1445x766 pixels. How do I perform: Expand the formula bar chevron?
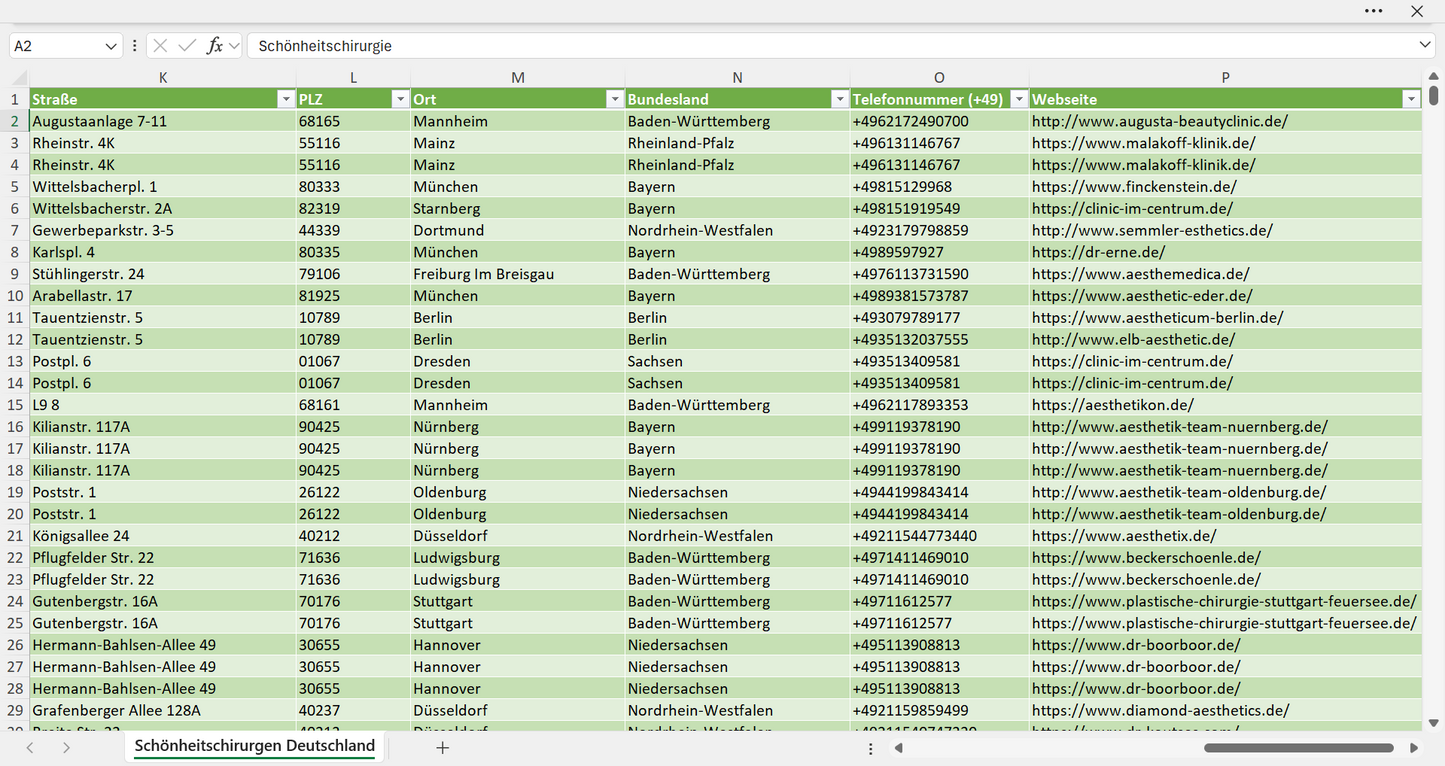point(1425,46)
